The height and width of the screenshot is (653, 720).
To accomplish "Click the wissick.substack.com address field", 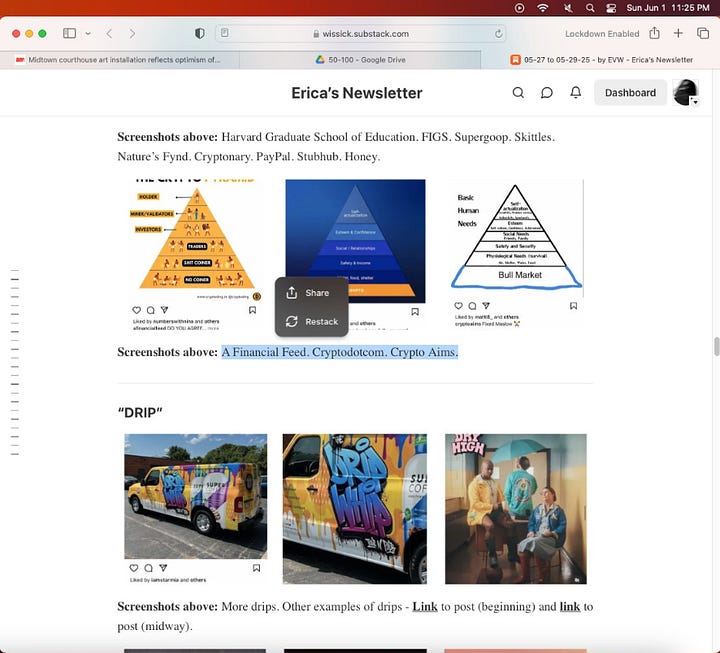I will point(361,34).
